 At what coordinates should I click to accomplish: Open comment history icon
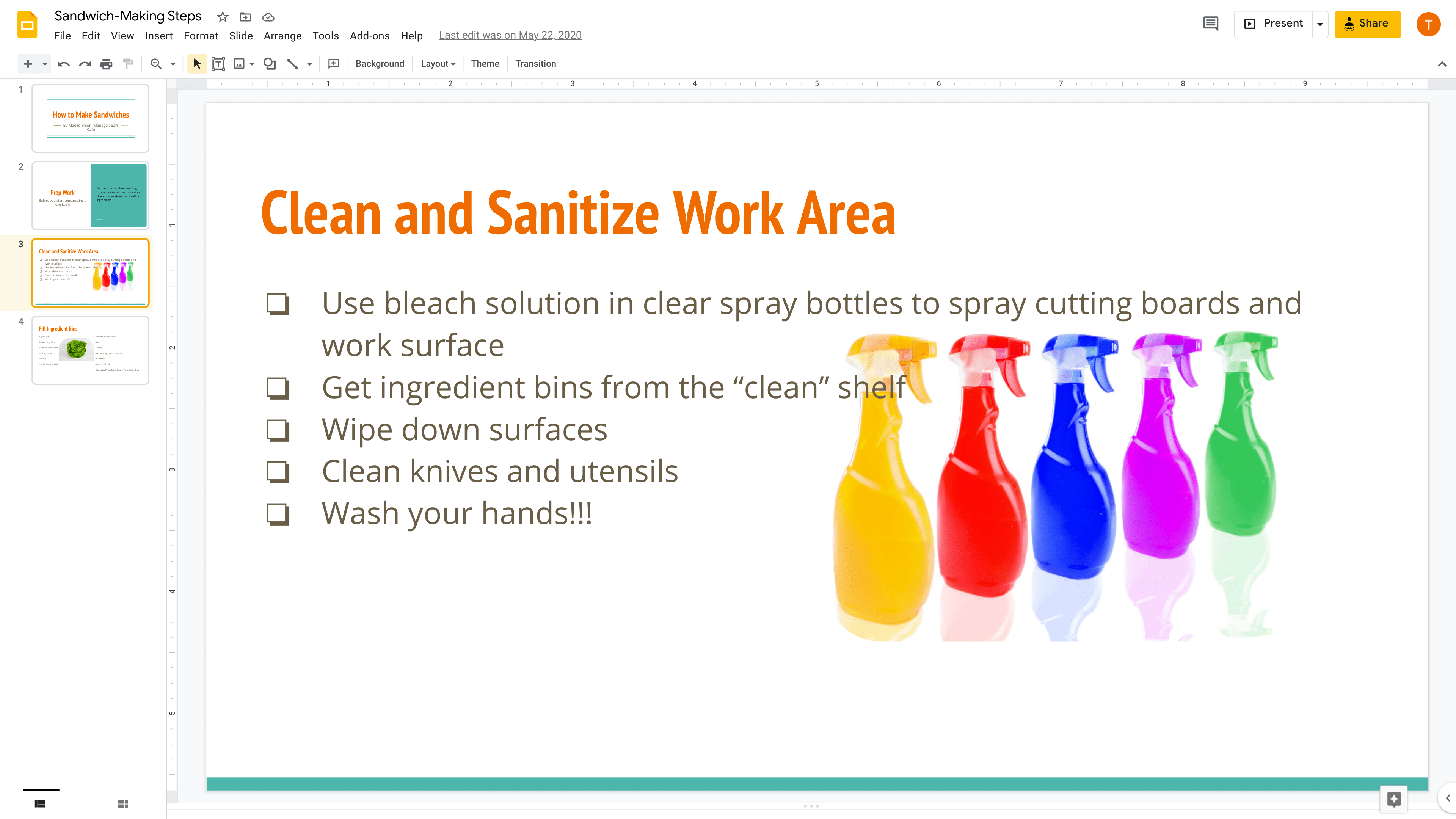[1211, 24]
